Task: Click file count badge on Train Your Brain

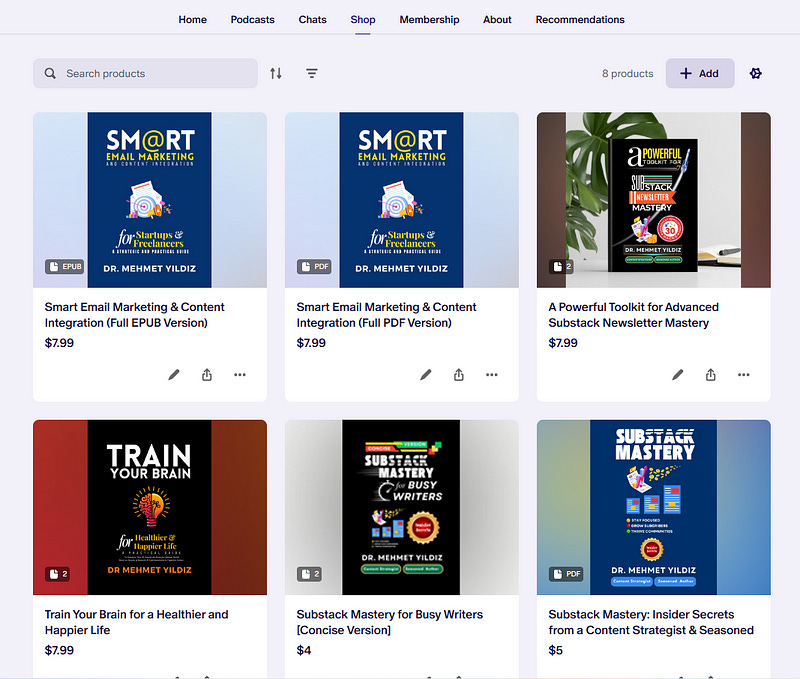Action: 57,574
